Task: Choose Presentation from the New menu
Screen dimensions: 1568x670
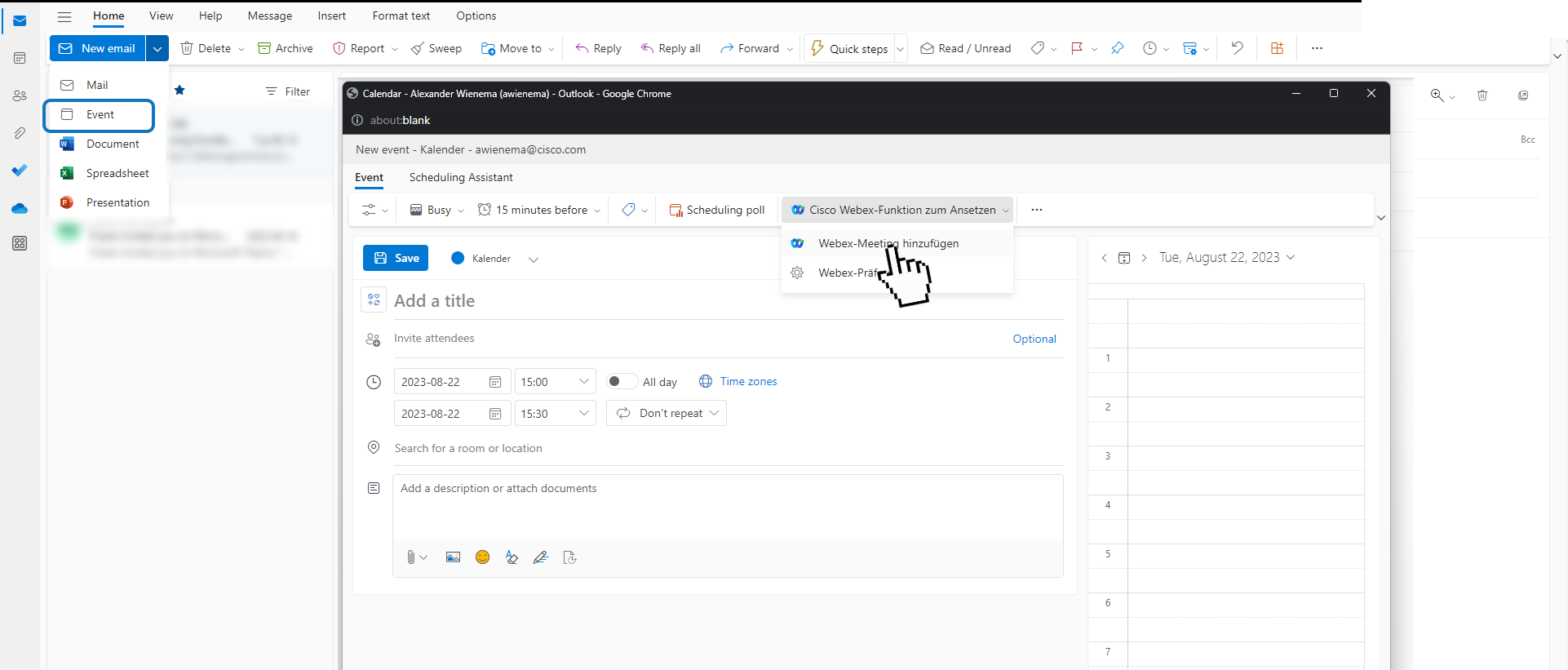Action: 109,202
